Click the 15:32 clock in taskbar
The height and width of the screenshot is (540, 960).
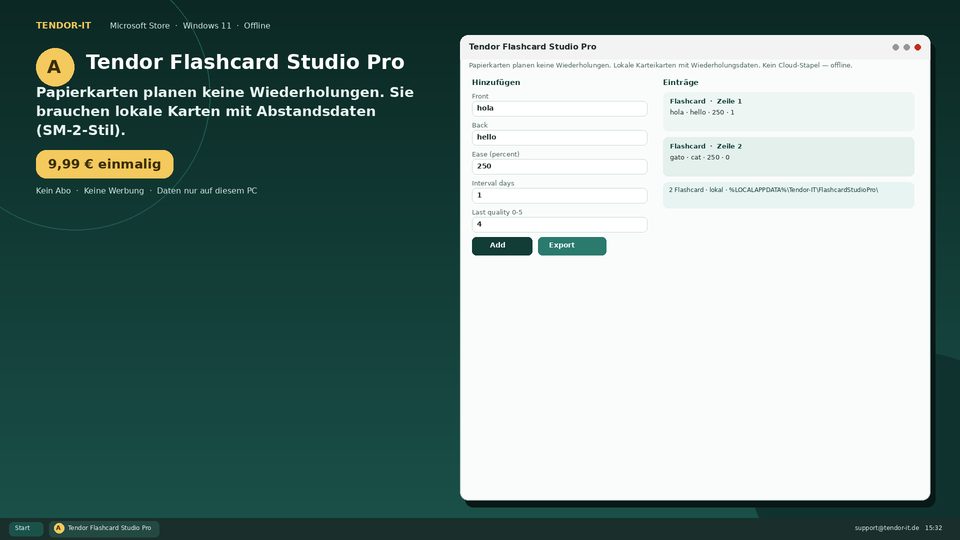click(x=934, y=528)
